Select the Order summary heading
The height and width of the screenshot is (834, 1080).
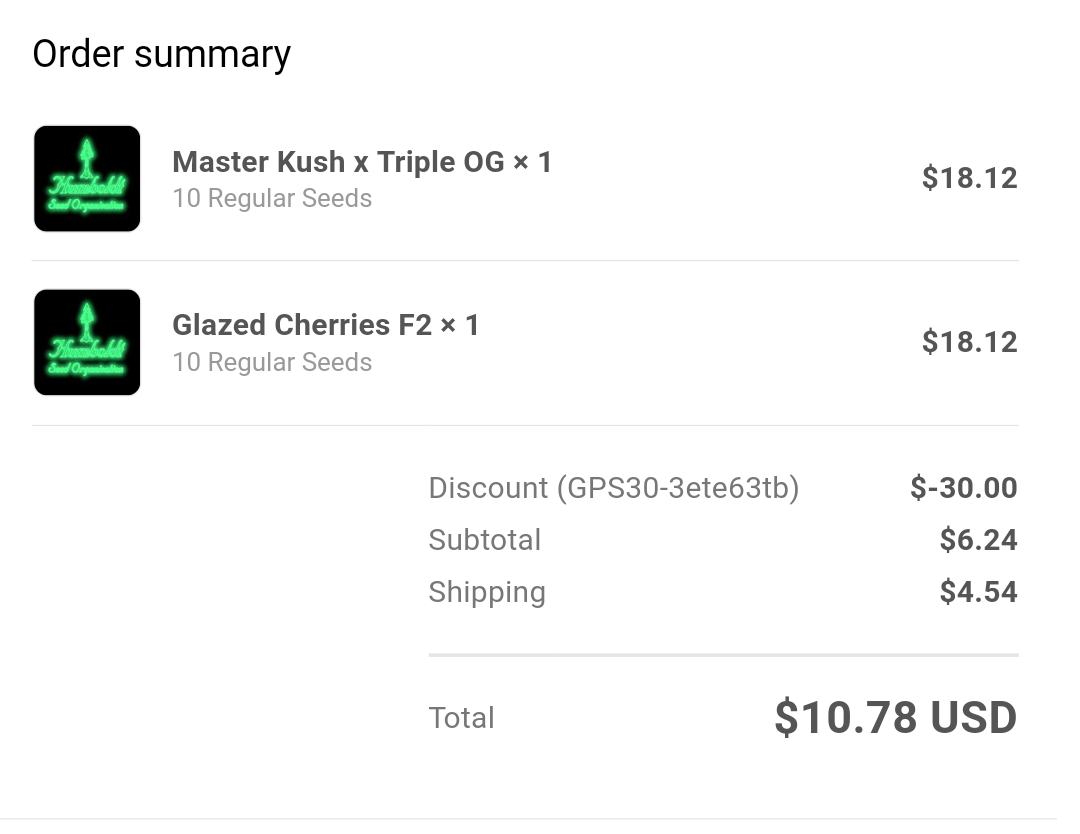pos(162,54)
